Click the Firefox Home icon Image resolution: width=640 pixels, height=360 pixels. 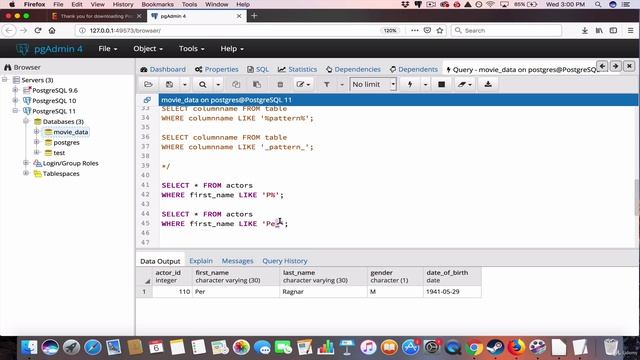pyautogui.click(x=52, y=30)
